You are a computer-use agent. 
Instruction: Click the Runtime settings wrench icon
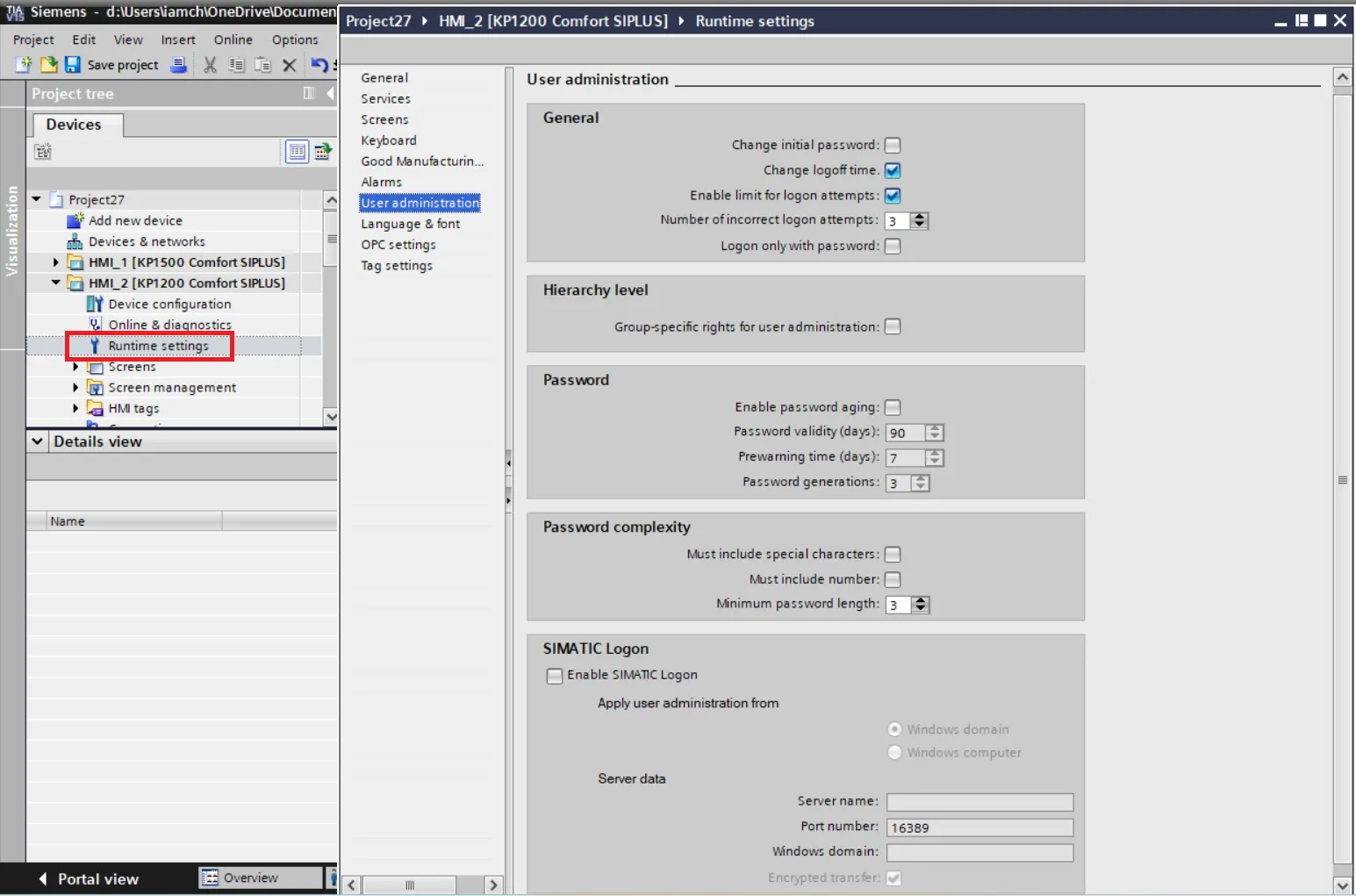[x=95, y=346]
